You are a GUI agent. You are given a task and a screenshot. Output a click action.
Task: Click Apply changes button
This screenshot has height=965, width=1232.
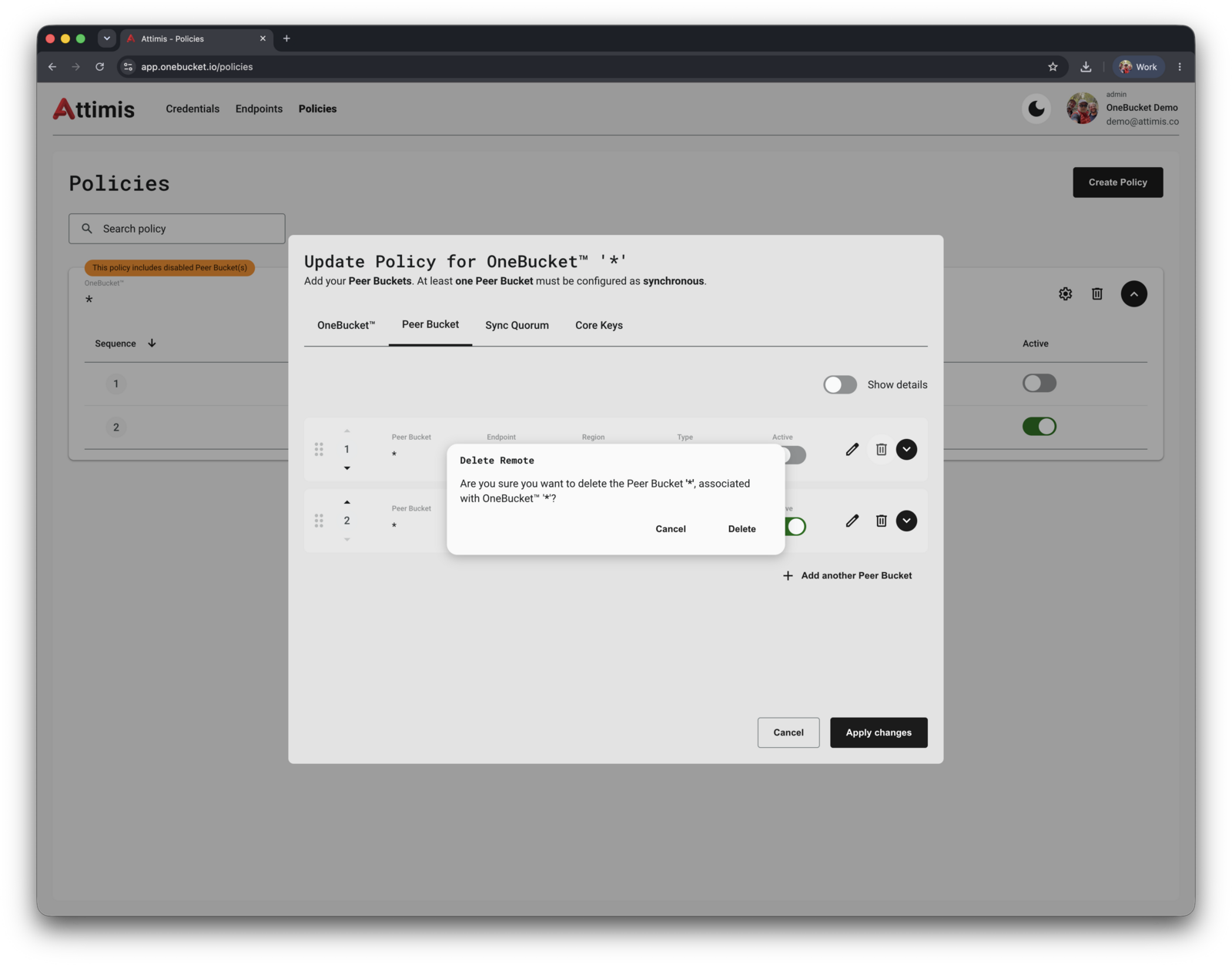pyautogui.click(x=879, y=732)
